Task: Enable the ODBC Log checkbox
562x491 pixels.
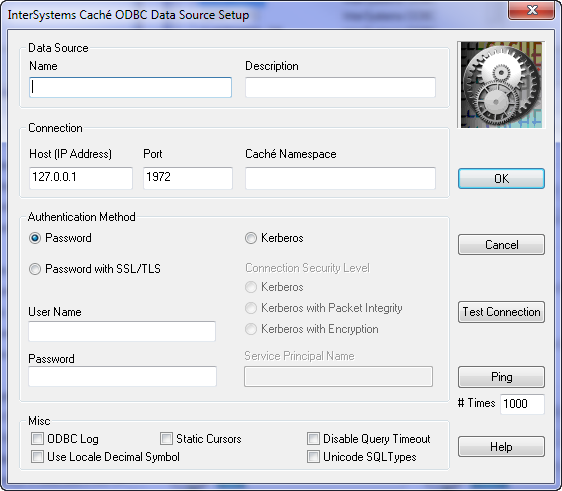Action: [x=37, y=438]
